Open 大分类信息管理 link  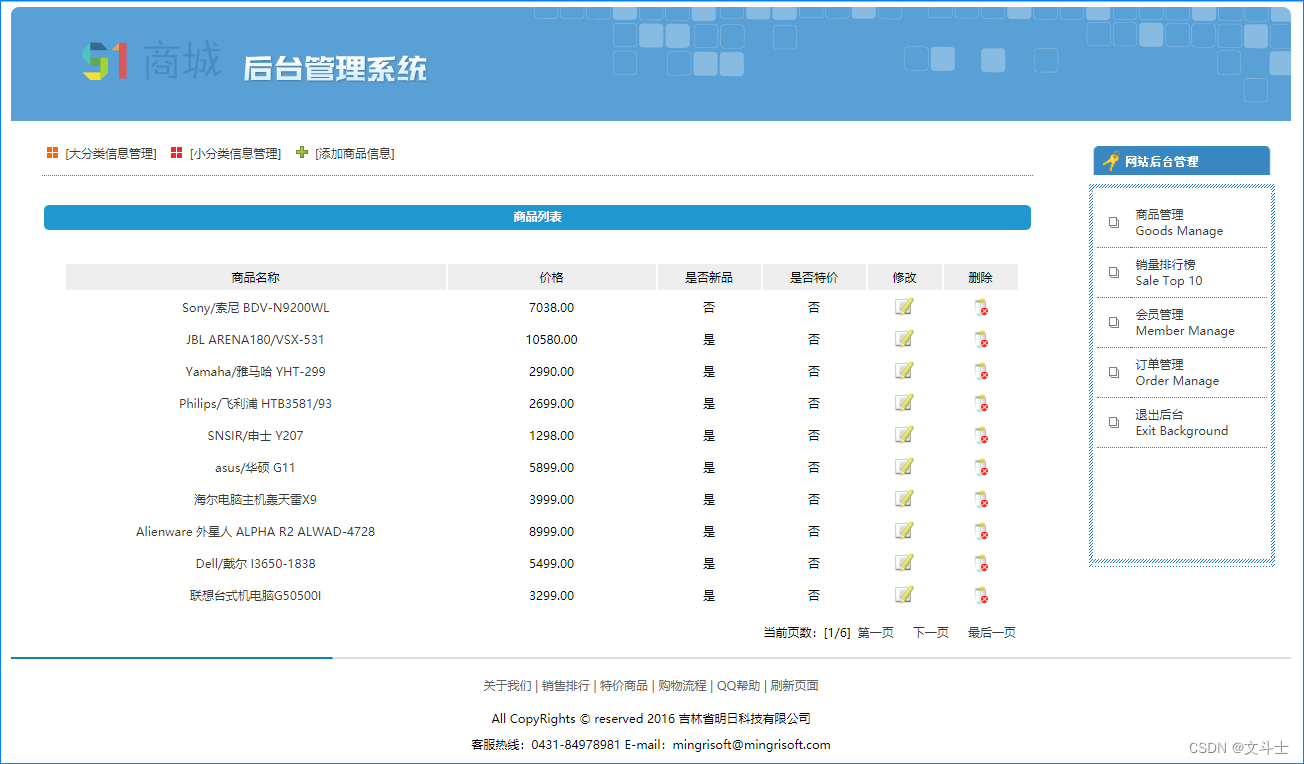(111, 154)
